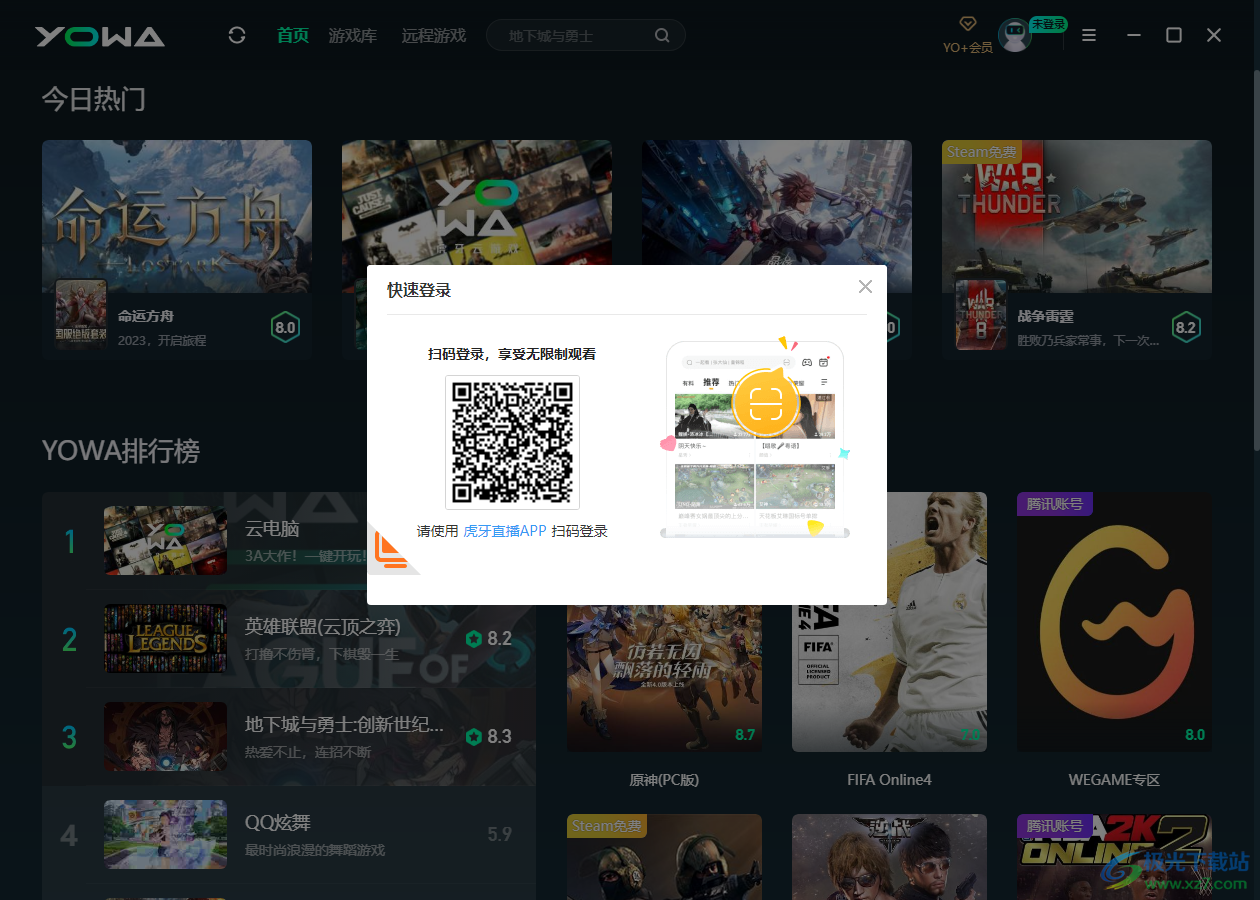This screenshot has height=900, width=1260.
Task: Select 英雄联盟(云顶之弈) ranking row
Action: (289, 639)
